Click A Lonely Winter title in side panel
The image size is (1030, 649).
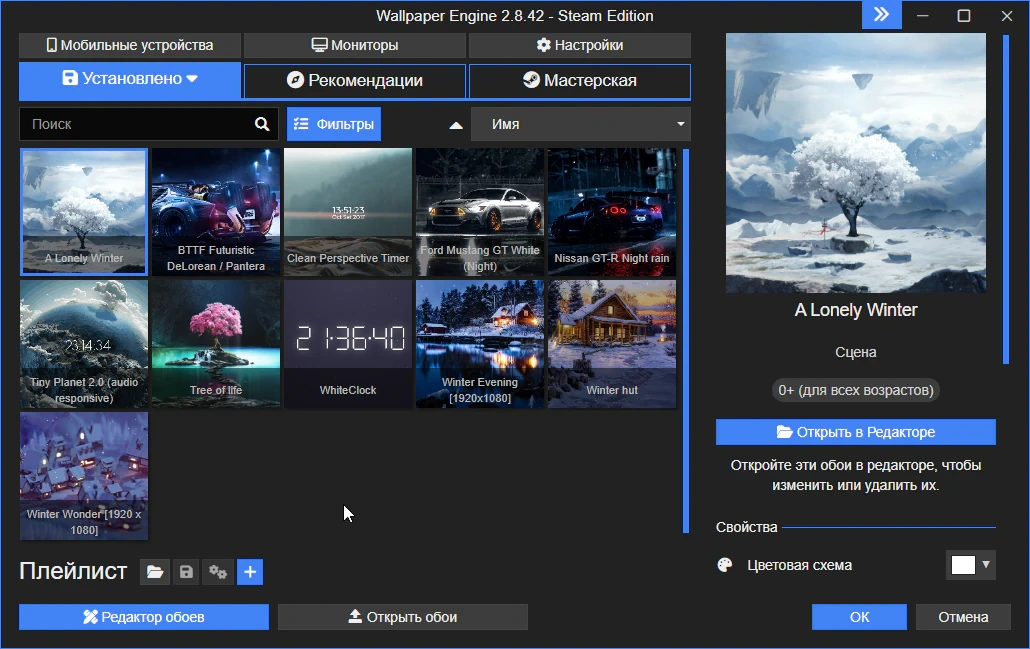856,310
